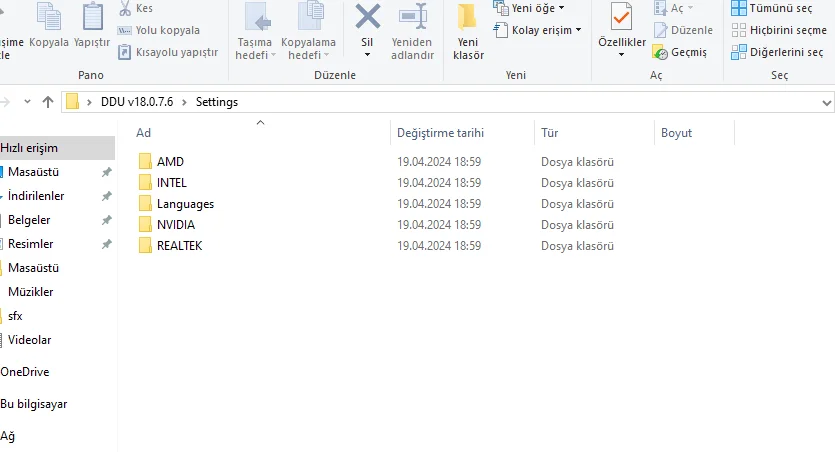Select OneDrive in the navigation pane
The width and height of the screenshot is (835, 452).
pyautogui.click(x=24, y=372)
